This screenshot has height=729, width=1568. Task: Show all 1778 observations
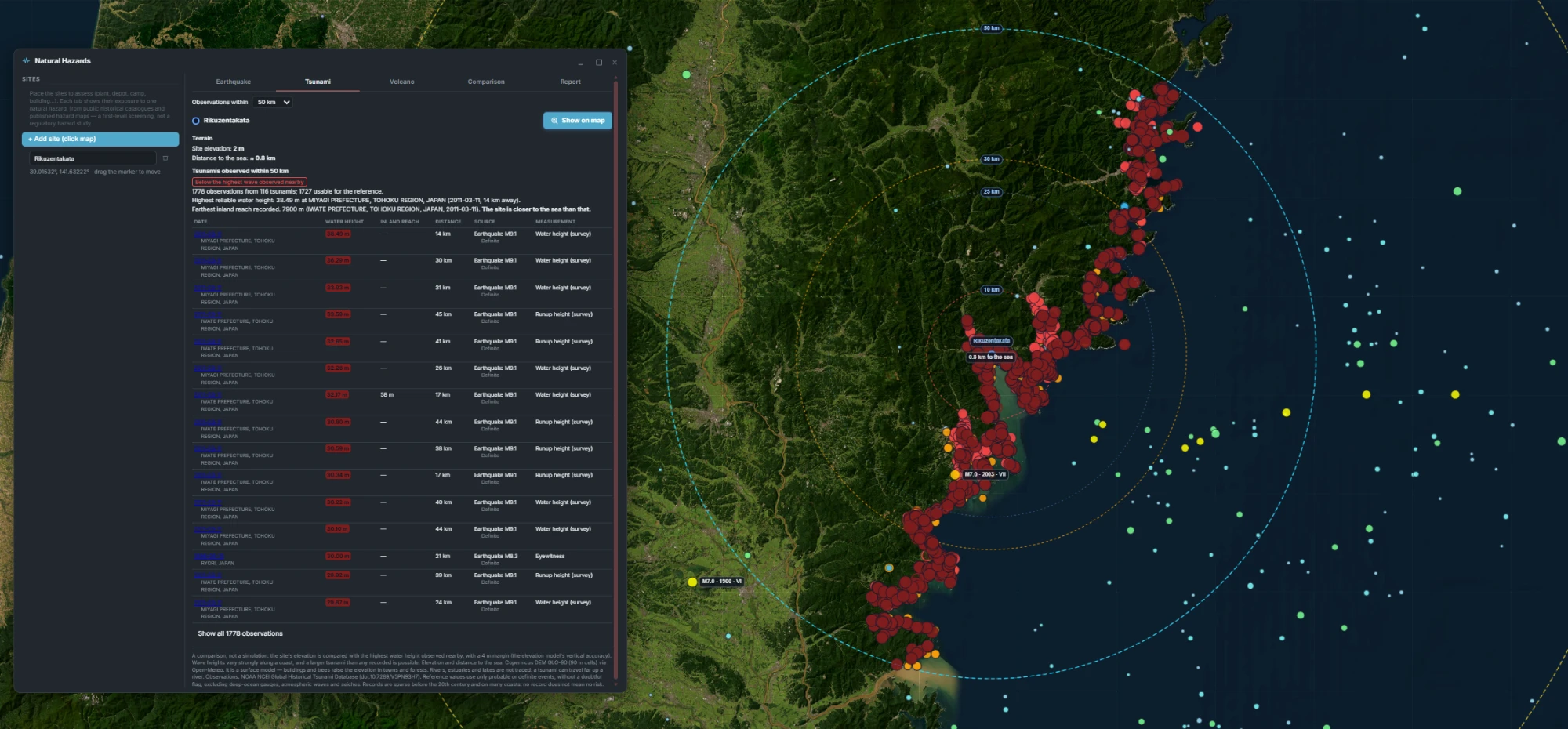pyautogui.click(x=241, y=633)
